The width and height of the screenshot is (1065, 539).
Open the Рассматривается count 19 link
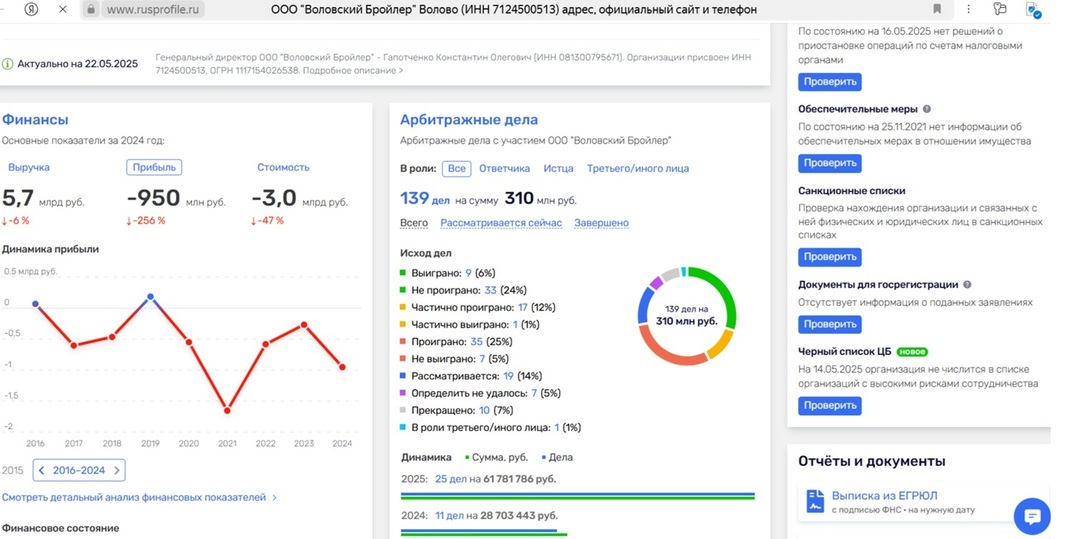click(x=508, y=375)
